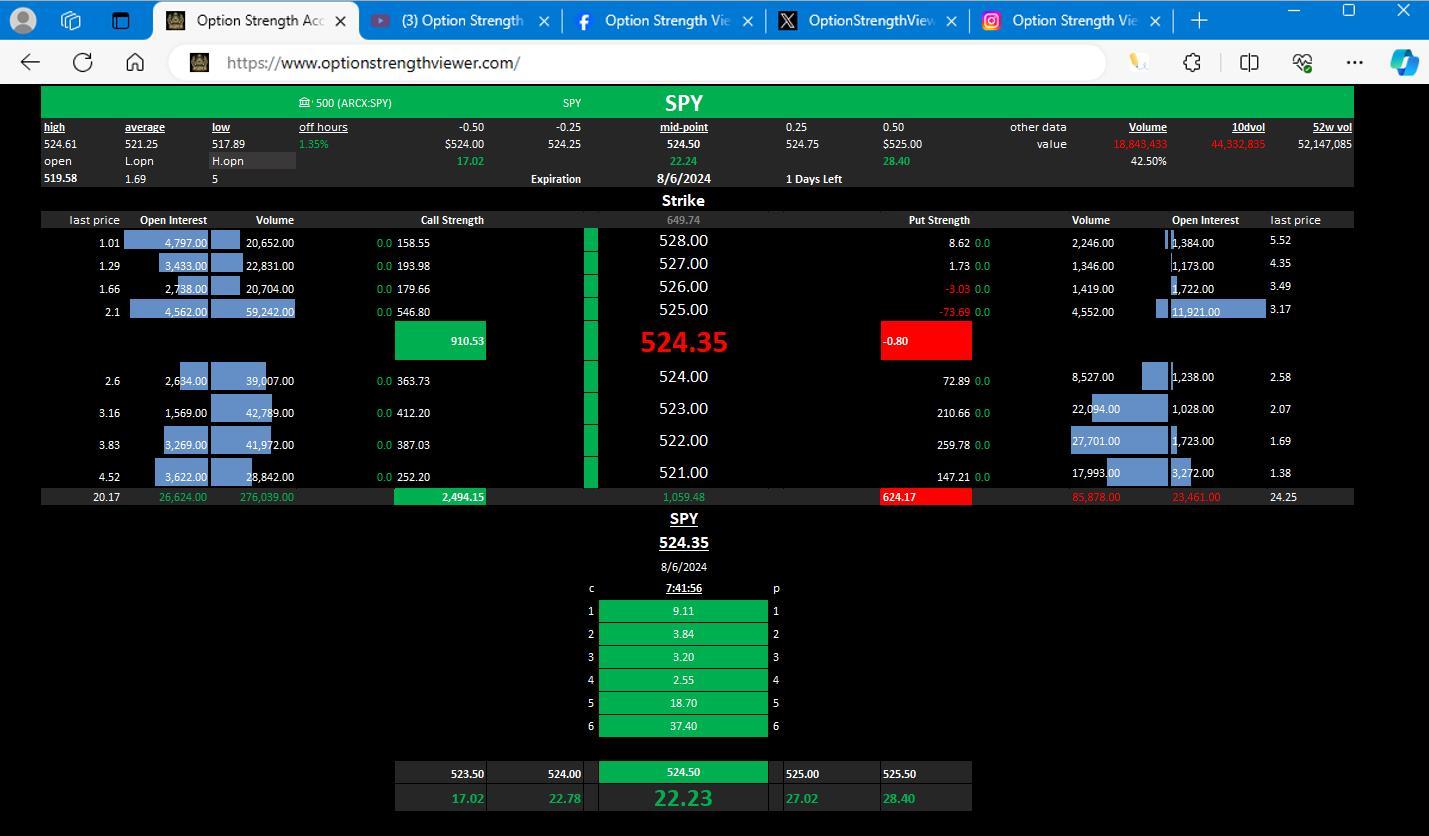Viewport: 1429px width, 836px height.
Task: Click the underlined 'high' label
Action: tap(54, 127)
